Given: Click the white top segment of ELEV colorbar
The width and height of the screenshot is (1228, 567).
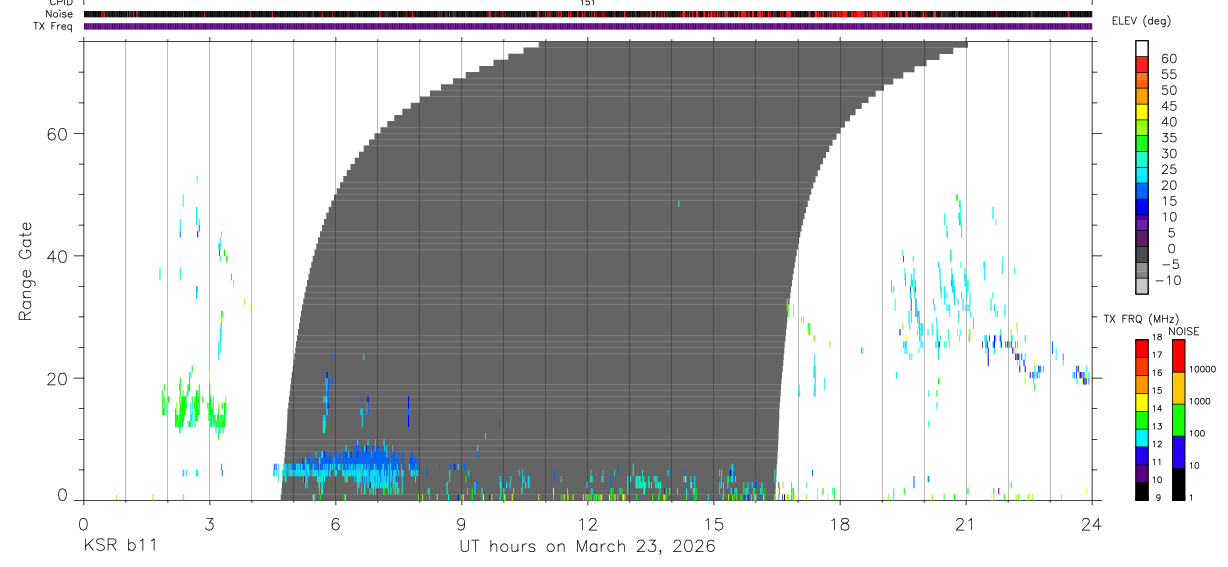Looking at the screenshot, I should pos(1141,49).
